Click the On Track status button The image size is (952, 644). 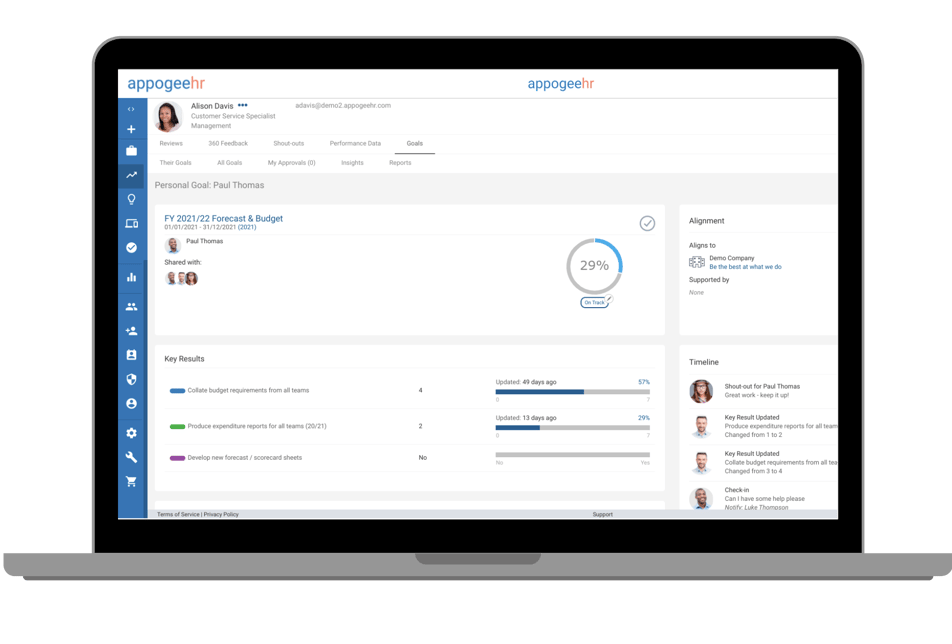[594, 302]
